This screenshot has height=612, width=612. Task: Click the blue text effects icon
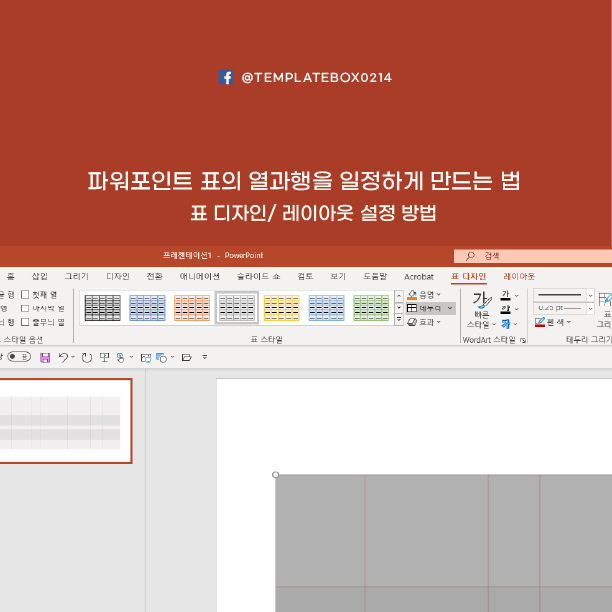point(505,323)
